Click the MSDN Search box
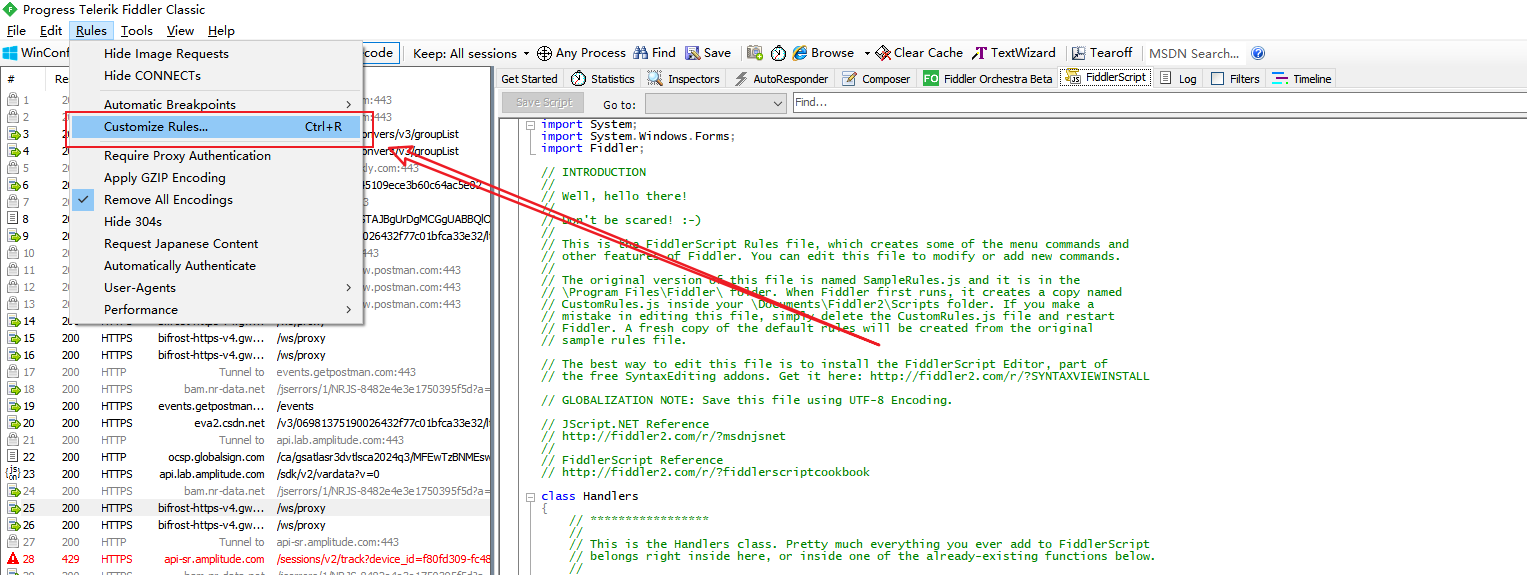 click(1195, 53)
